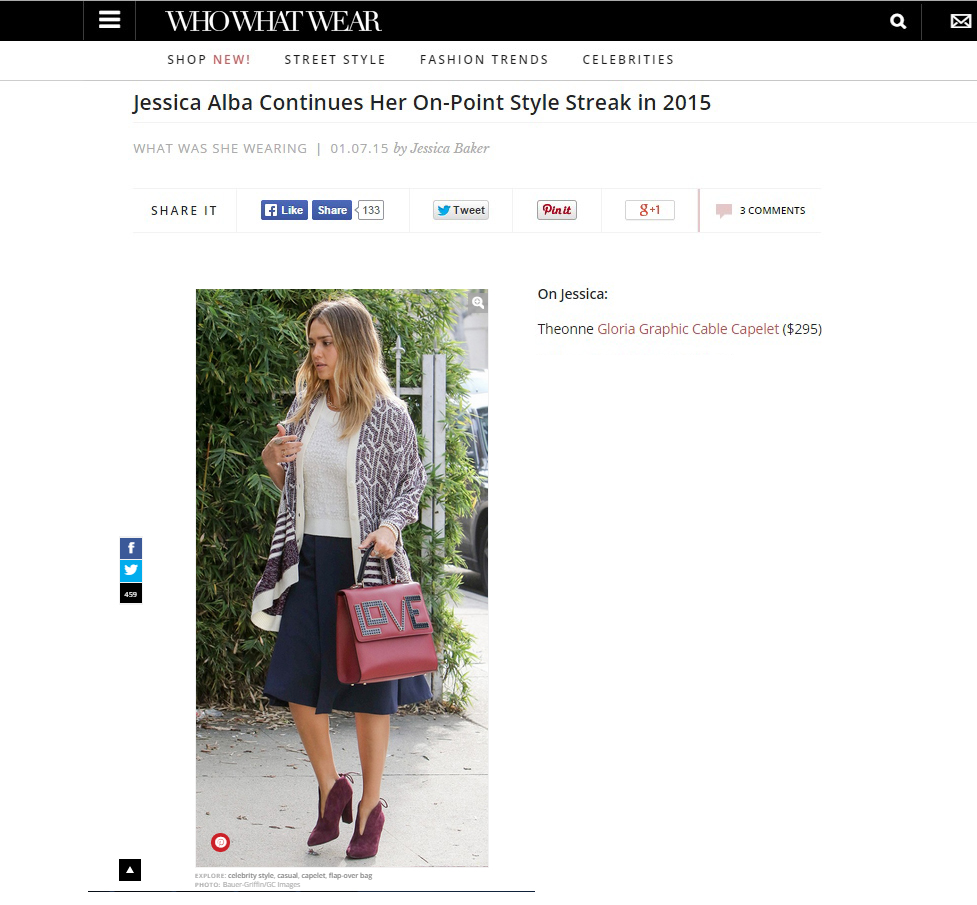Open the Street Style section
977x905 pixels.
click(335, 60)
